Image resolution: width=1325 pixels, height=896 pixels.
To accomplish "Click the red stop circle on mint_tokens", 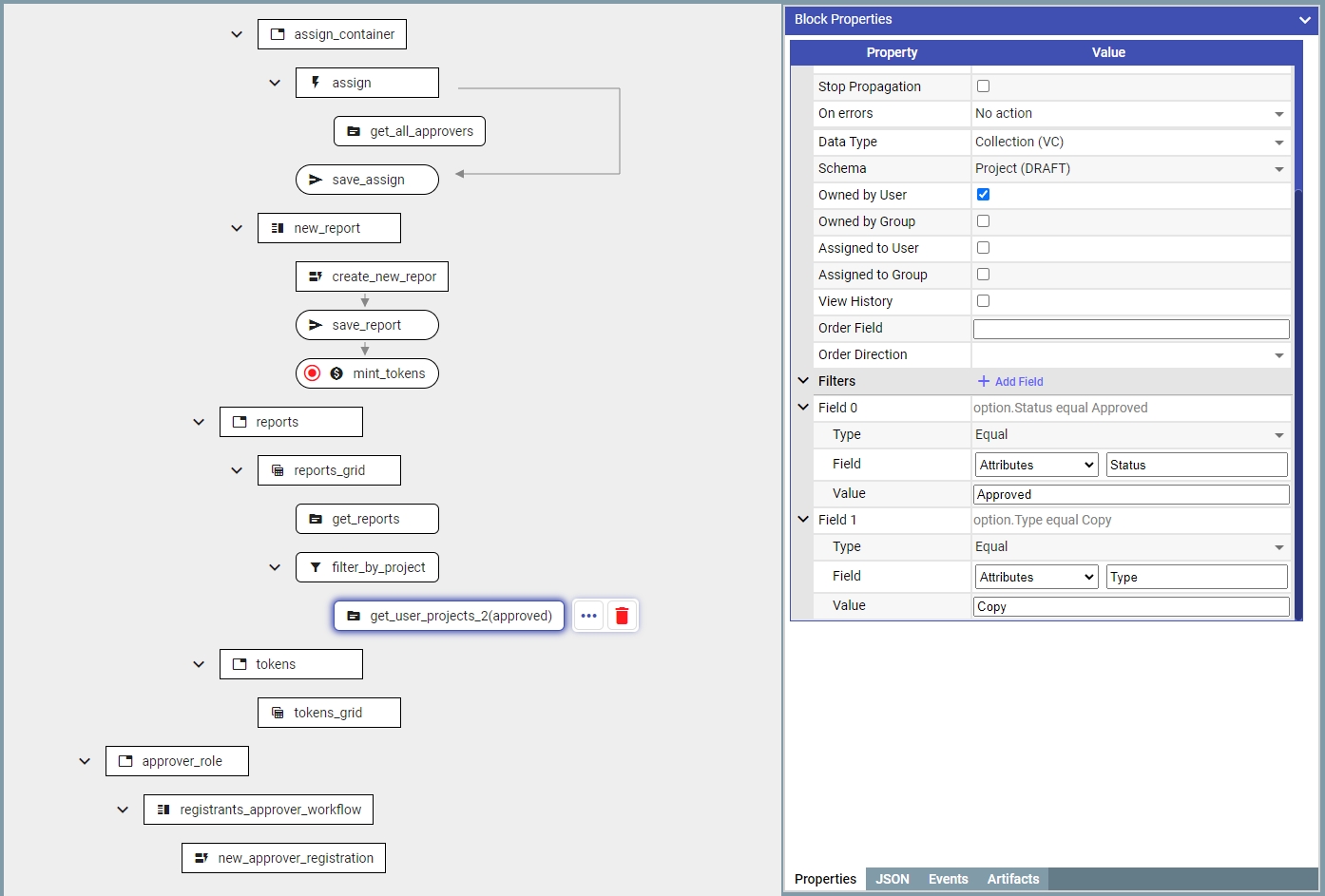I will click(x=312, y=373).
